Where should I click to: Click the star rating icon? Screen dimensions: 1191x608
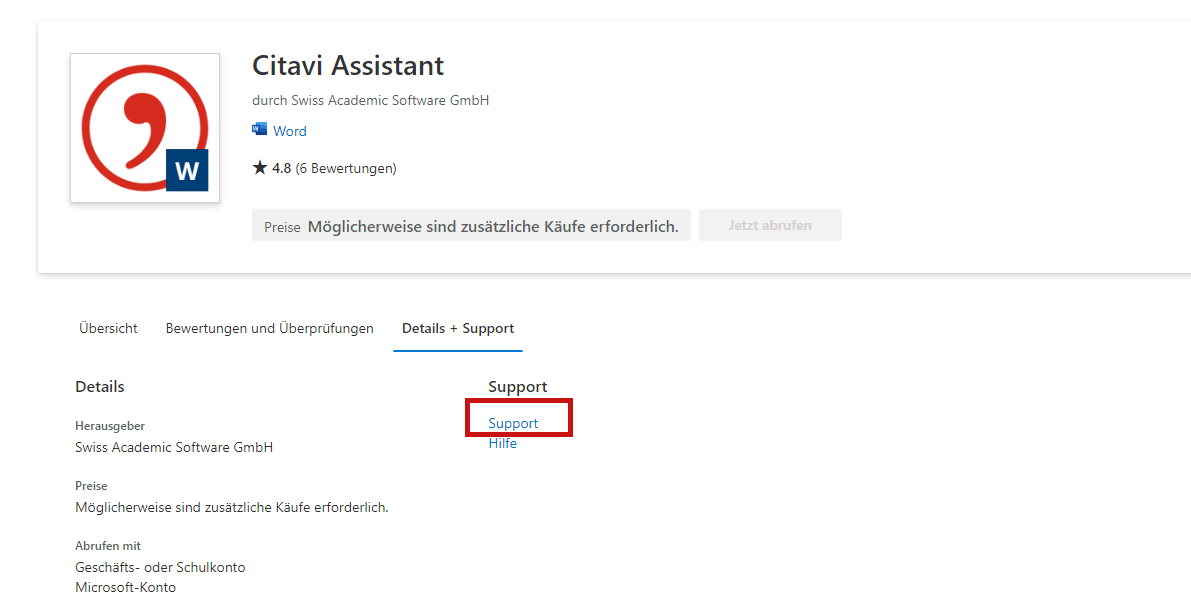click(x=260, y=167)
